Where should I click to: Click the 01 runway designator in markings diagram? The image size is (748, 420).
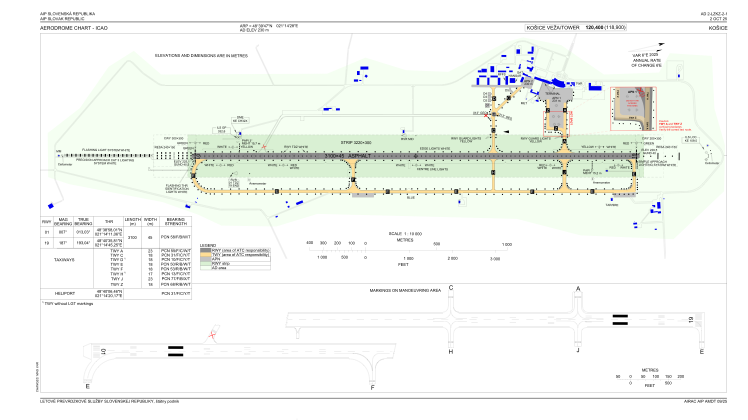pos(103,351)
